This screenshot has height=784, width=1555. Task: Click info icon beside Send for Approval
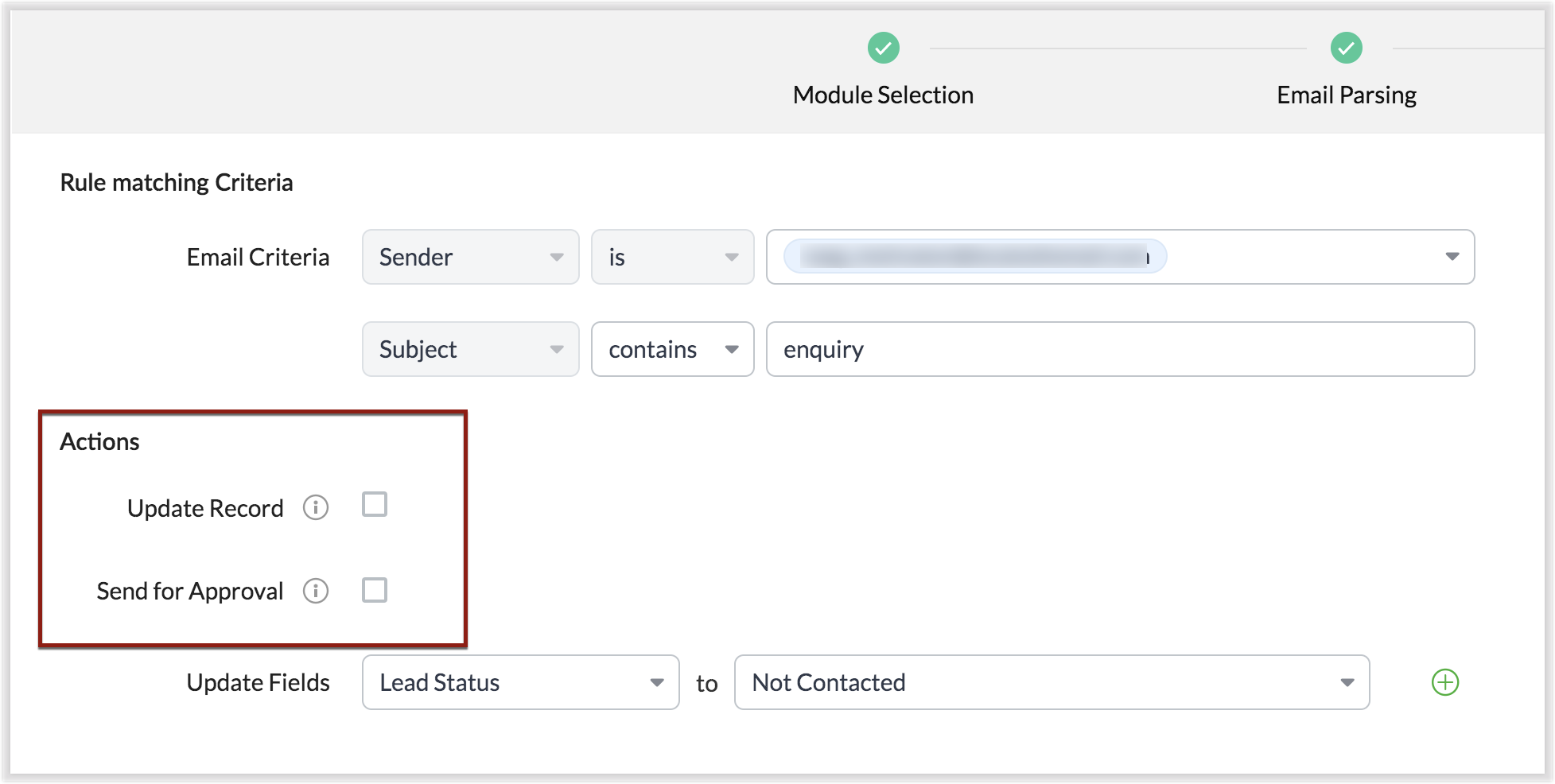point(316,591)
